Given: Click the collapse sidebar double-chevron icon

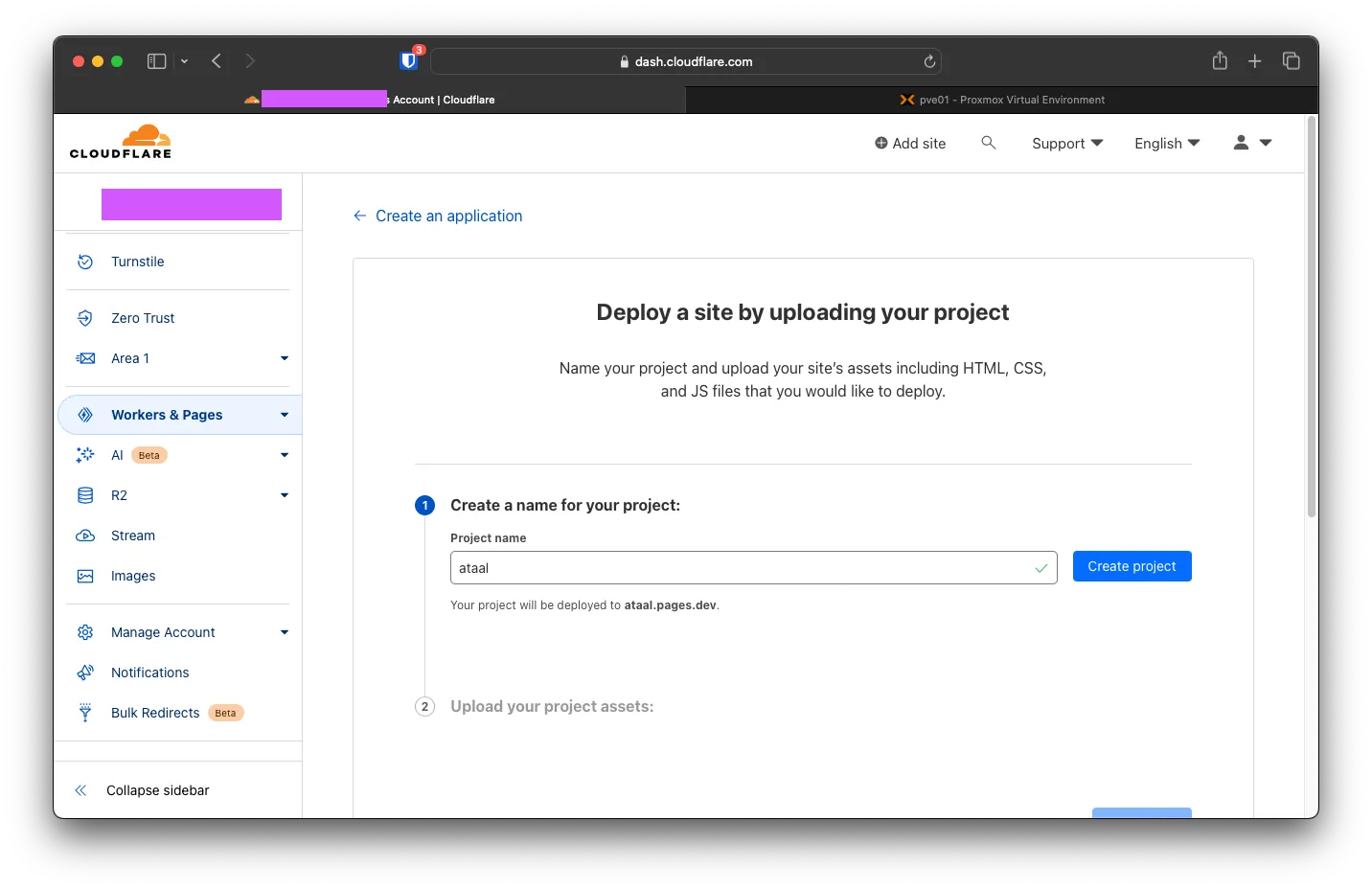Looking at the screenshot, I should click(80, 790).
